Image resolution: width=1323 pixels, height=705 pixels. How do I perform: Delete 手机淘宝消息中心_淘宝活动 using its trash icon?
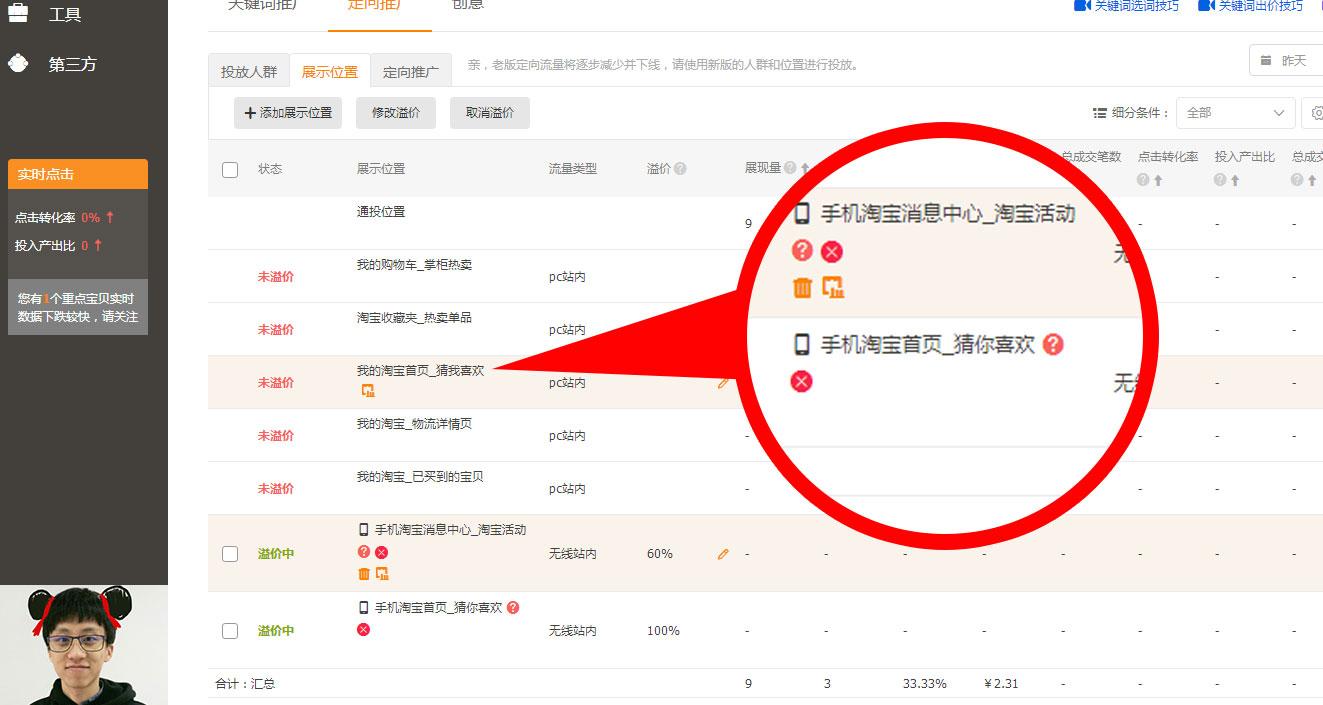coord(362,574)
